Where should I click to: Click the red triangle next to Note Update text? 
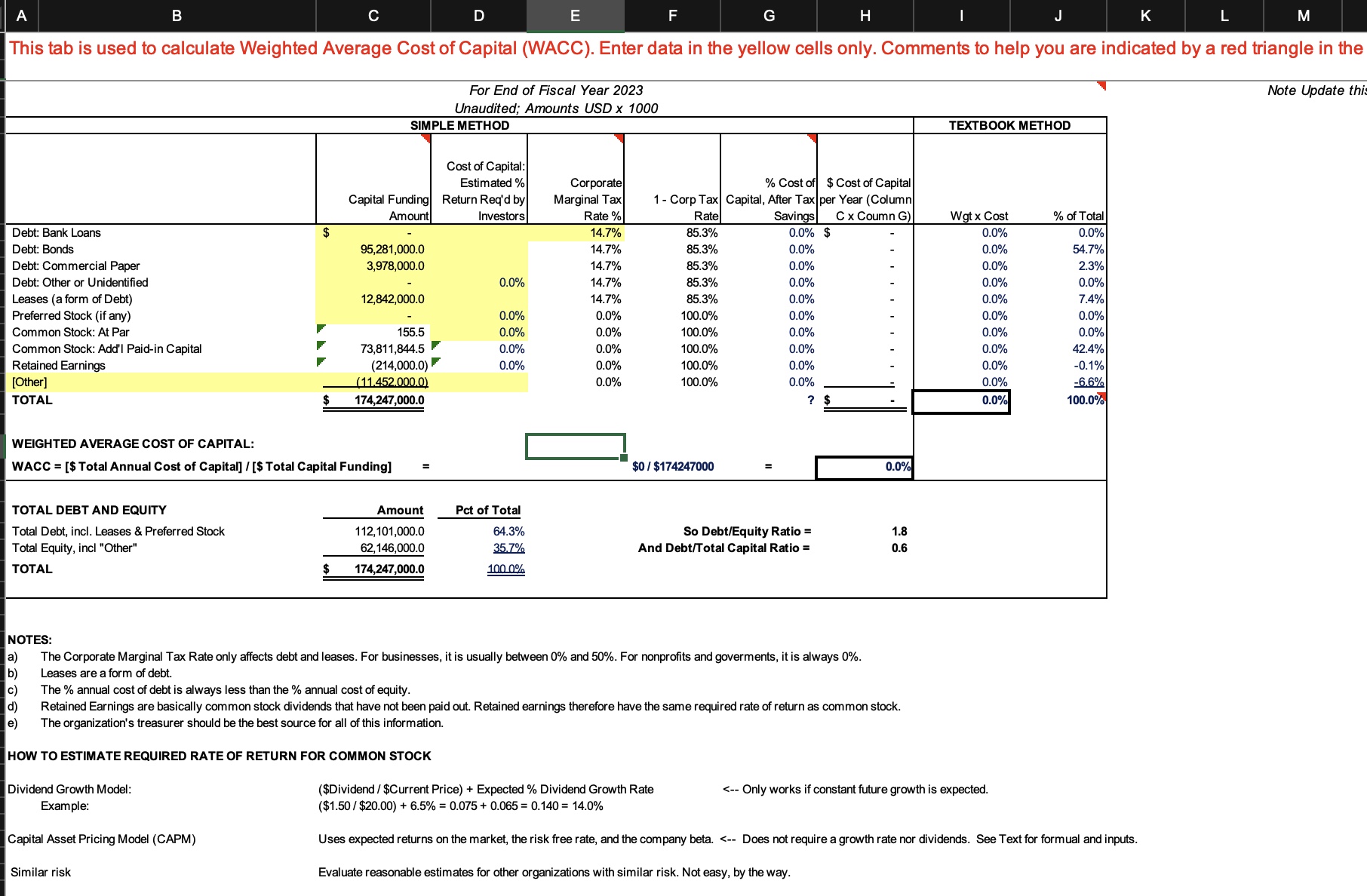[x=1102, y=87]
